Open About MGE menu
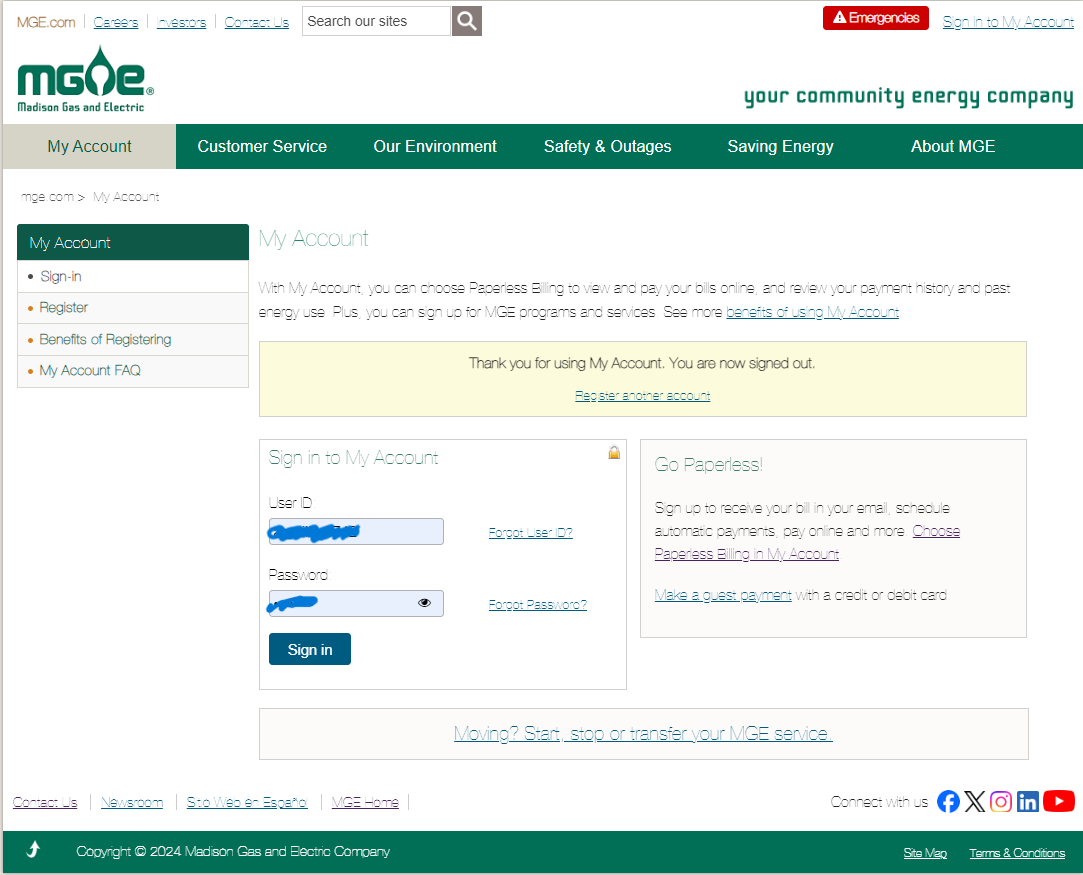1083x875 pixels. point(952,146)
